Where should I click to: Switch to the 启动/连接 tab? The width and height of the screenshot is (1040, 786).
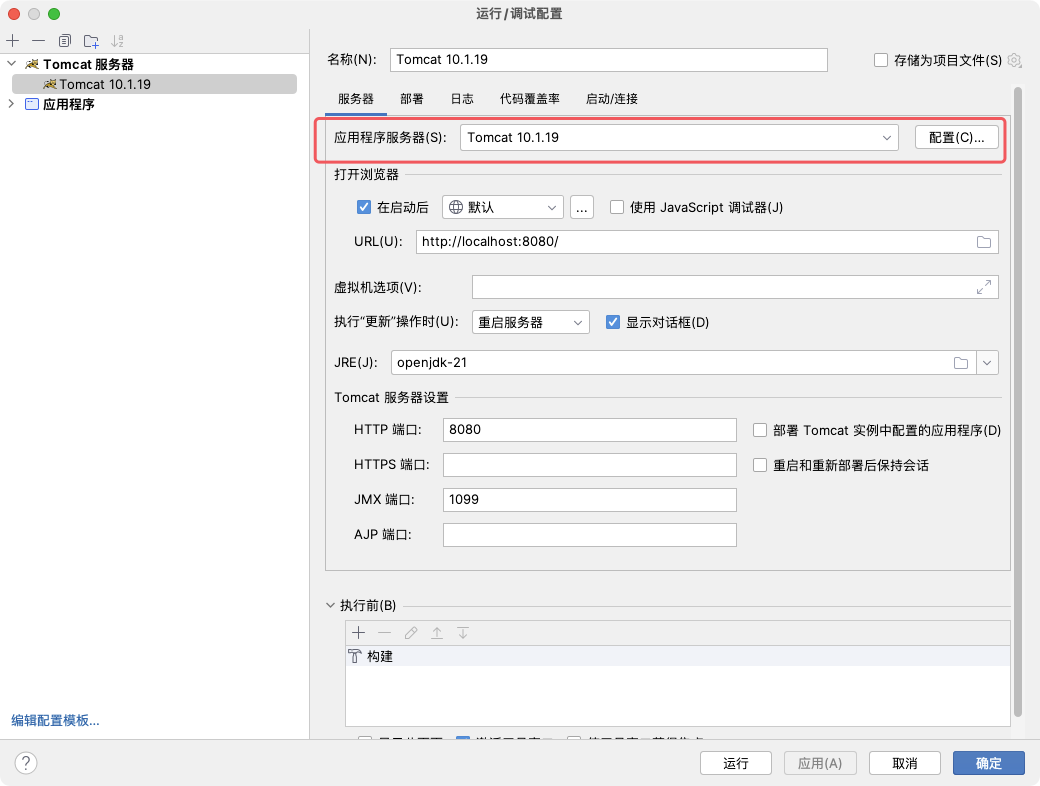click(612, 99)
